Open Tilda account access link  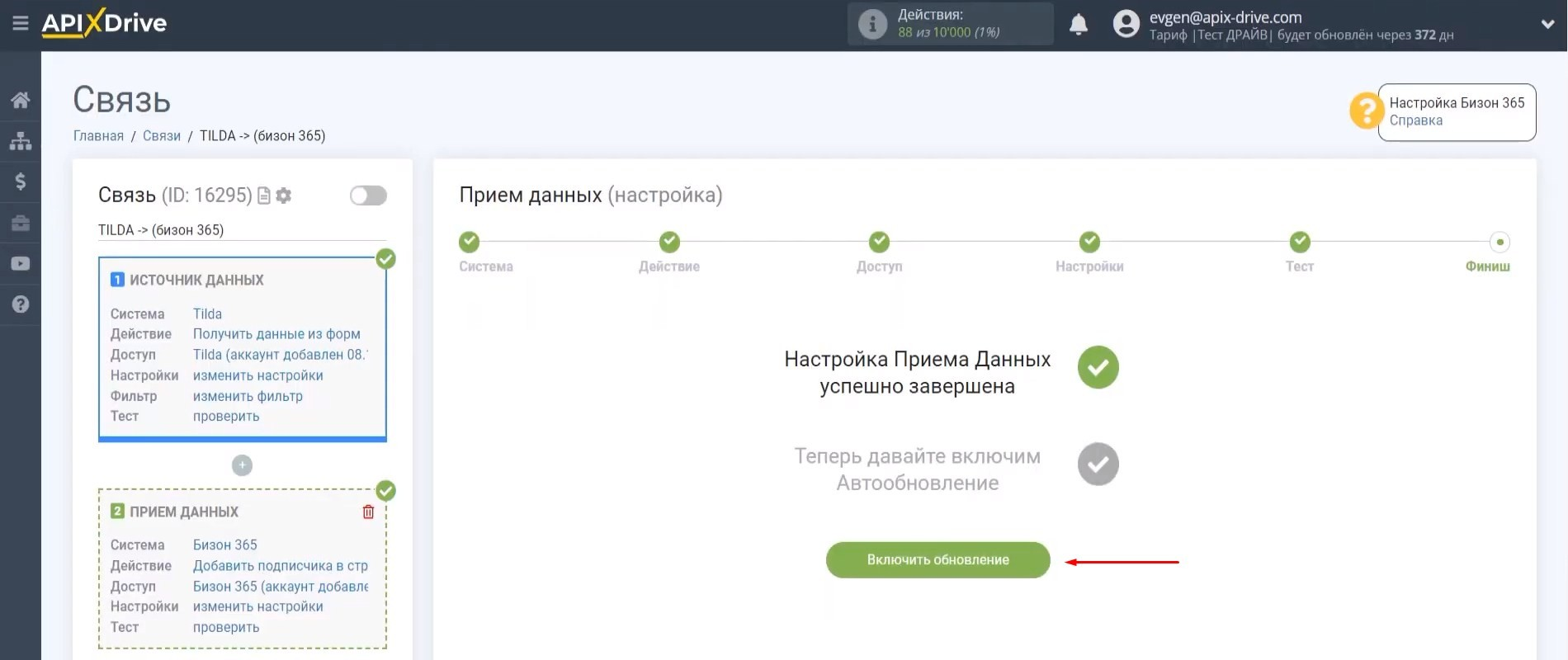pyautogui.click(x=281, y=355)
